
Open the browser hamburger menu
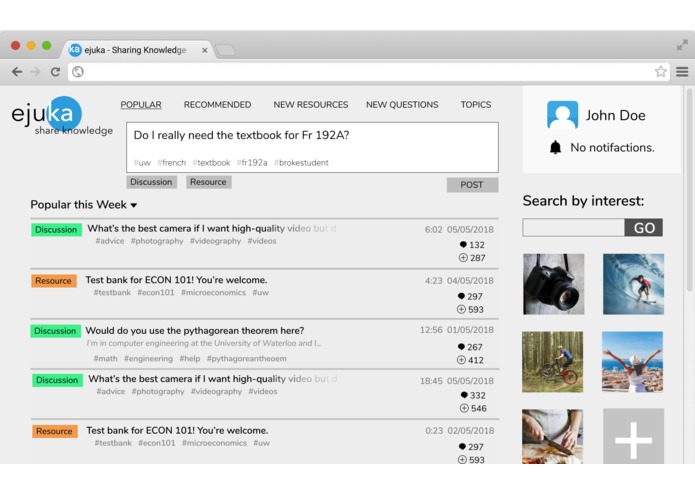[x=682, y=72]
